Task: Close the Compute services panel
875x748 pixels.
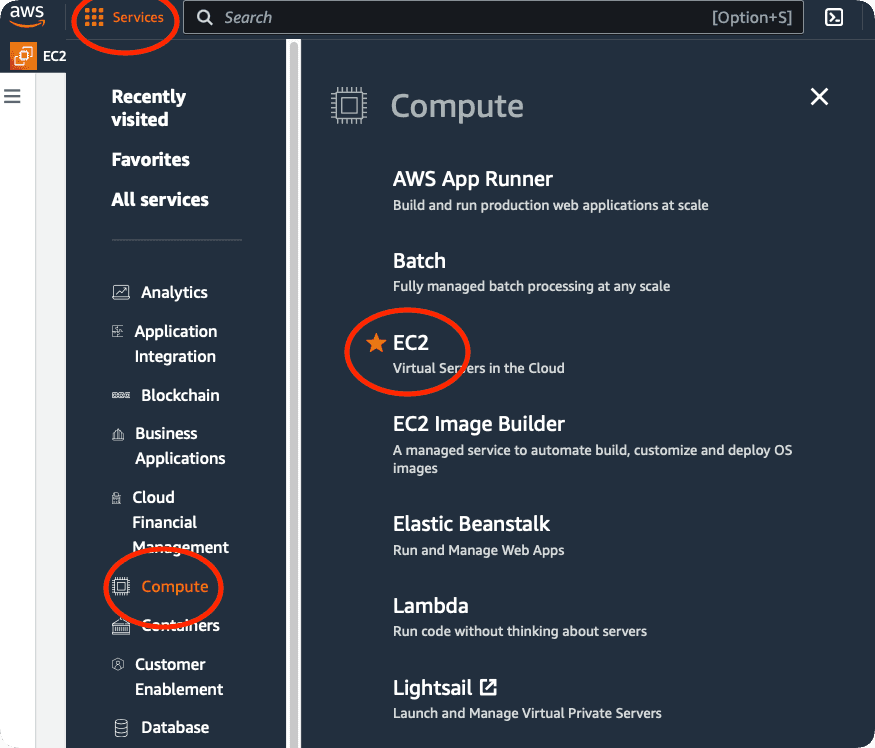Action: pos(819,96)
